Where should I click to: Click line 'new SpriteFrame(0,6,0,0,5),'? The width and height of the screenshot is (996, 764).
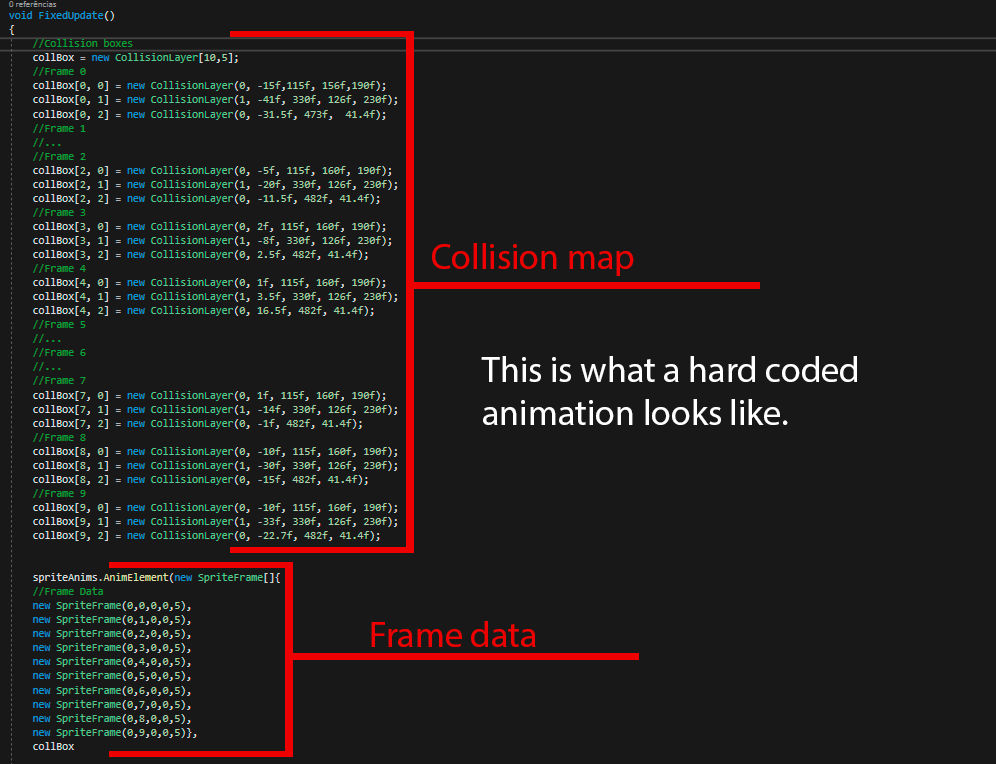(x=112, y=690)
